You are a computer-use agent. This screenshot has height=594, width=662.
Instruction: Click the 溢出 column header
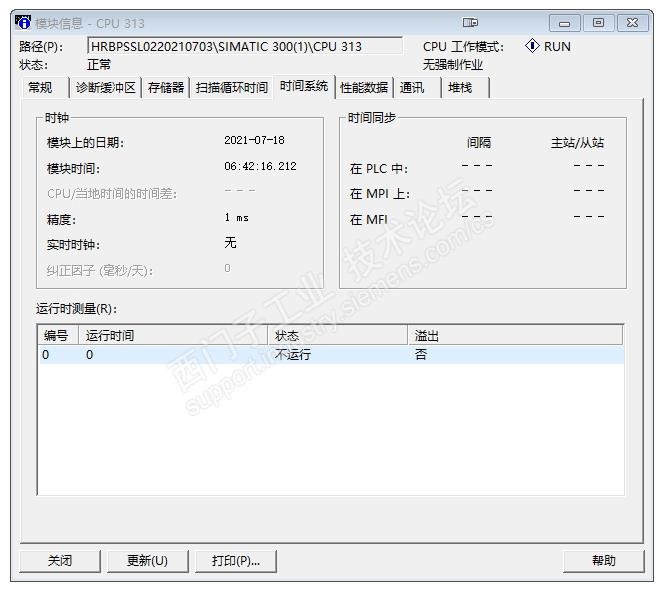pos(515,336)
